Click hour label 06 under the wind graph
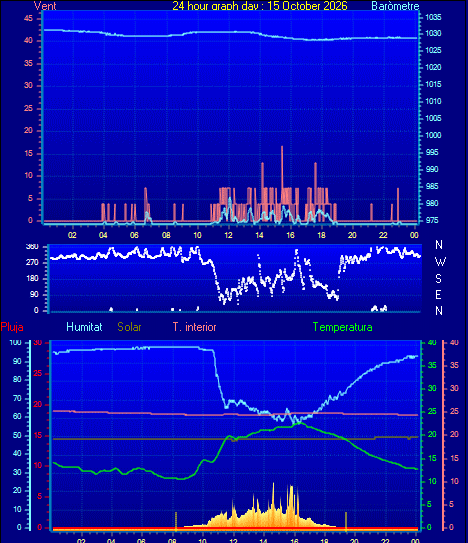Image resolution: width=468 pixels, height=543 pixels. pos(134,235)
